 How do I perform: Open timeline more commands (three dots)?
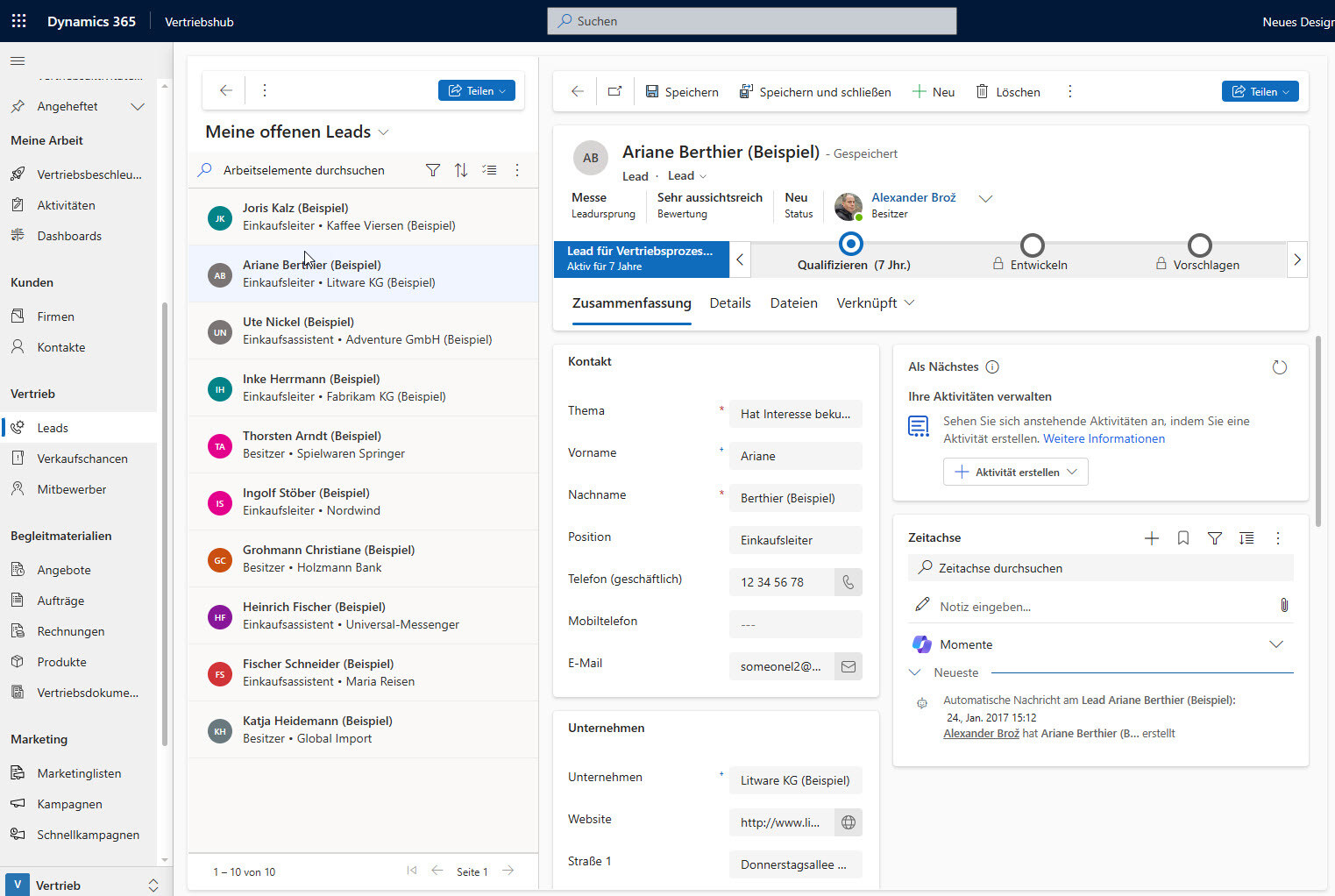tap(1278, 538)
